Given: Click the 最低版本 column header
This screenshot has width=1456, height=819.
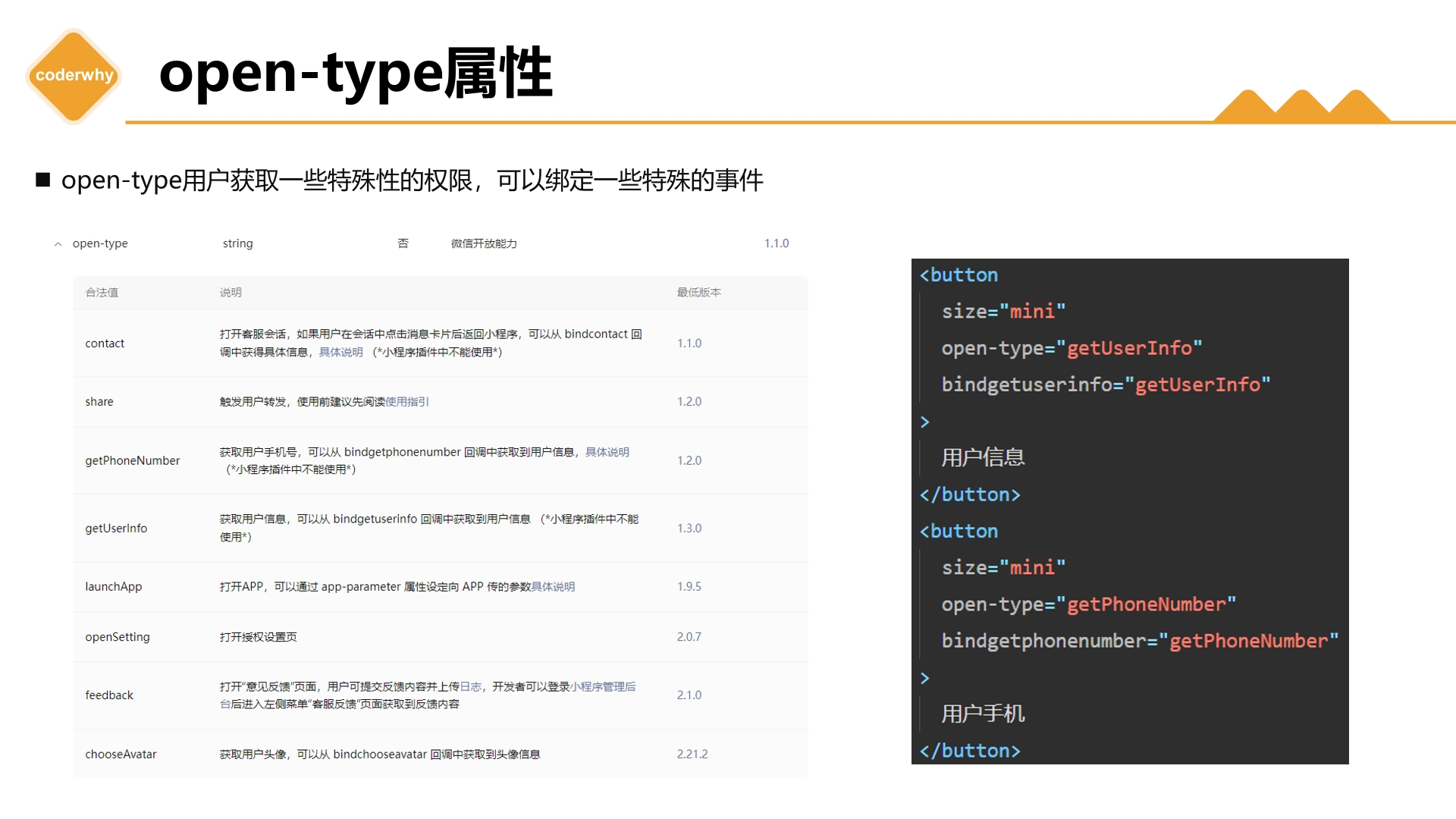Looking at the screenshot, I should coord(698,293).
